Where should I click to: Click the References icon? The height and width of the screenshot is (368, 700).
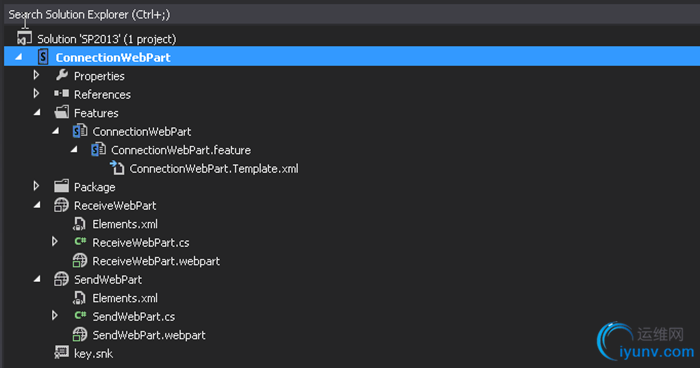click(x=62, y=93)
